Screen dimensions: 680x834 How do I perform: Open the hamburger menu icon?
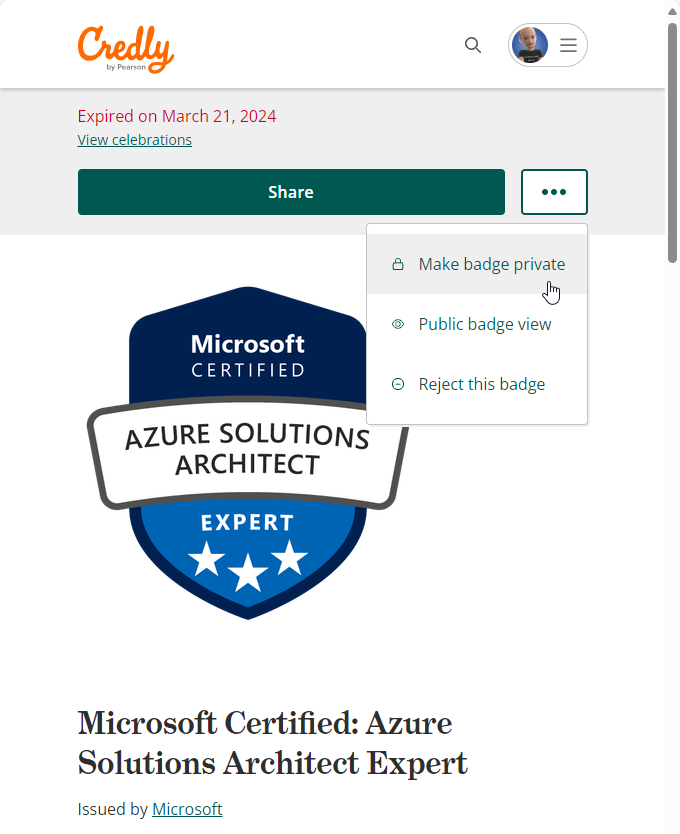pos(568,45)
